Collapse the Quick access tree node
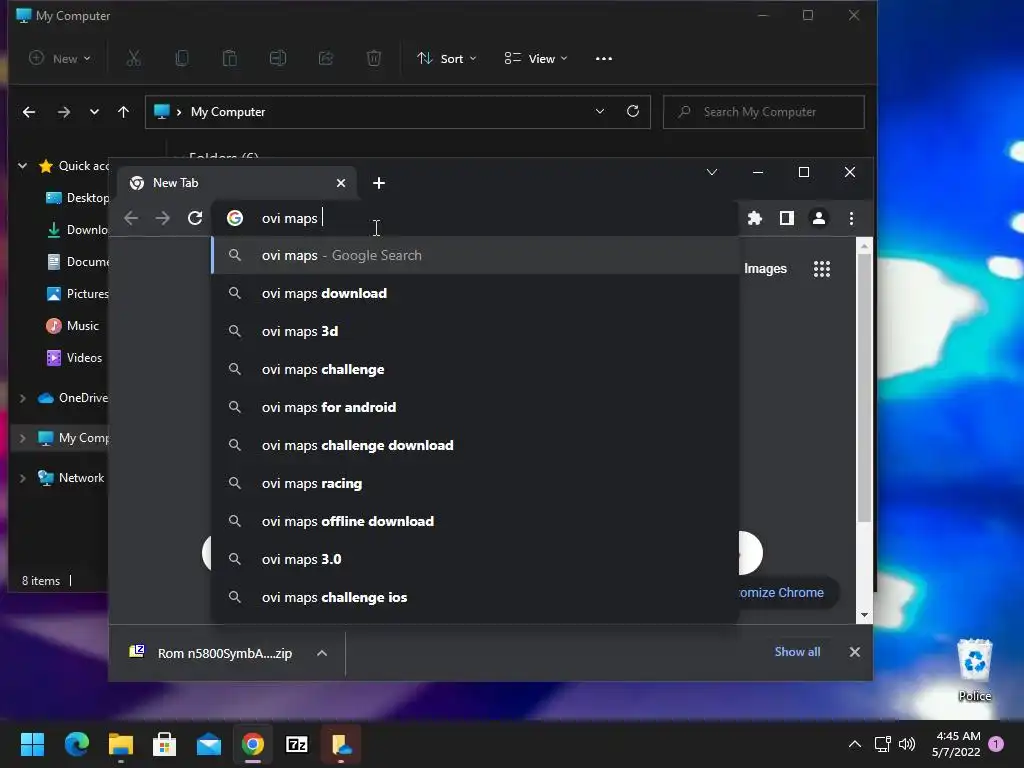Viewport: 1024px width, 768px height. pyautogui.click(x=23, y=166)
